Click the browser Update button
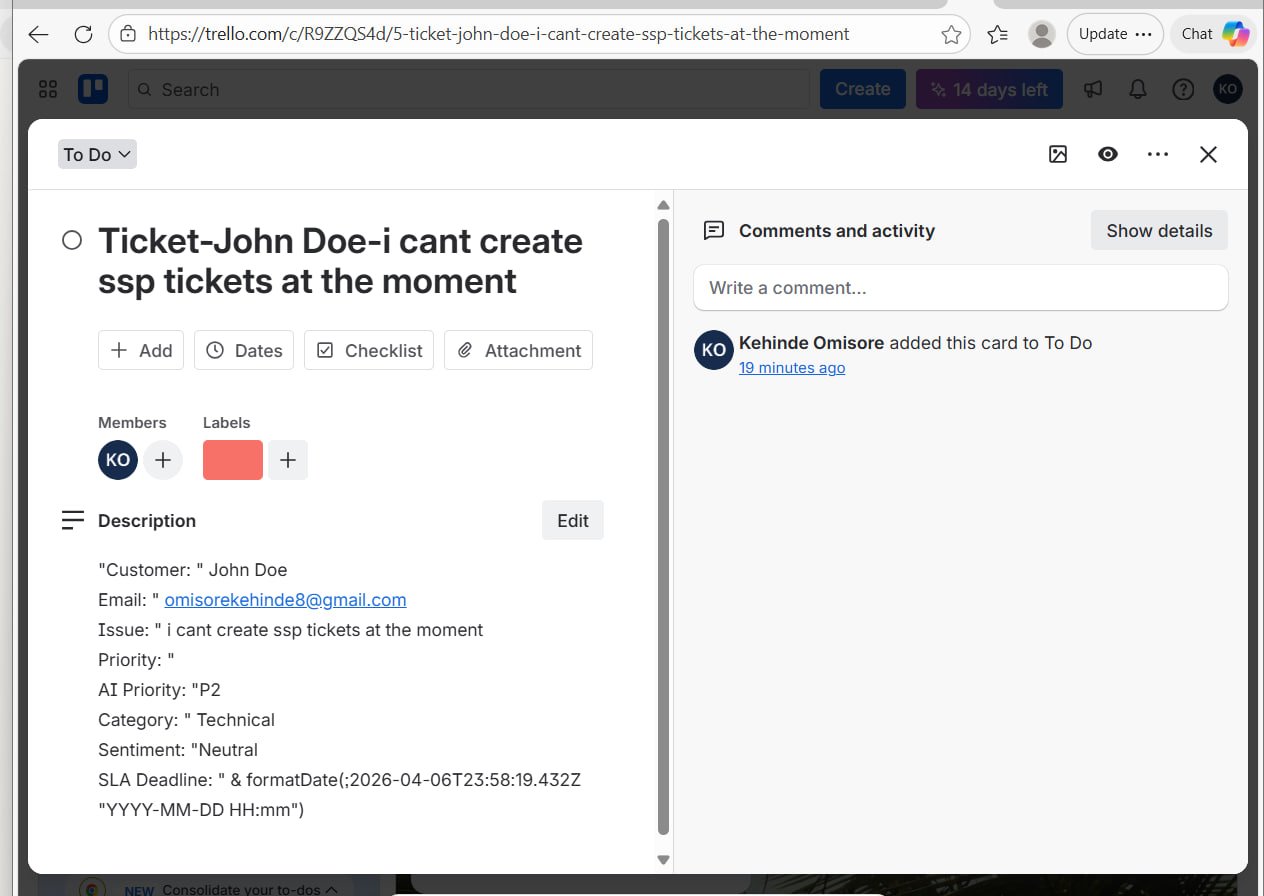 pyautogui.click(x=1115, y=34)
